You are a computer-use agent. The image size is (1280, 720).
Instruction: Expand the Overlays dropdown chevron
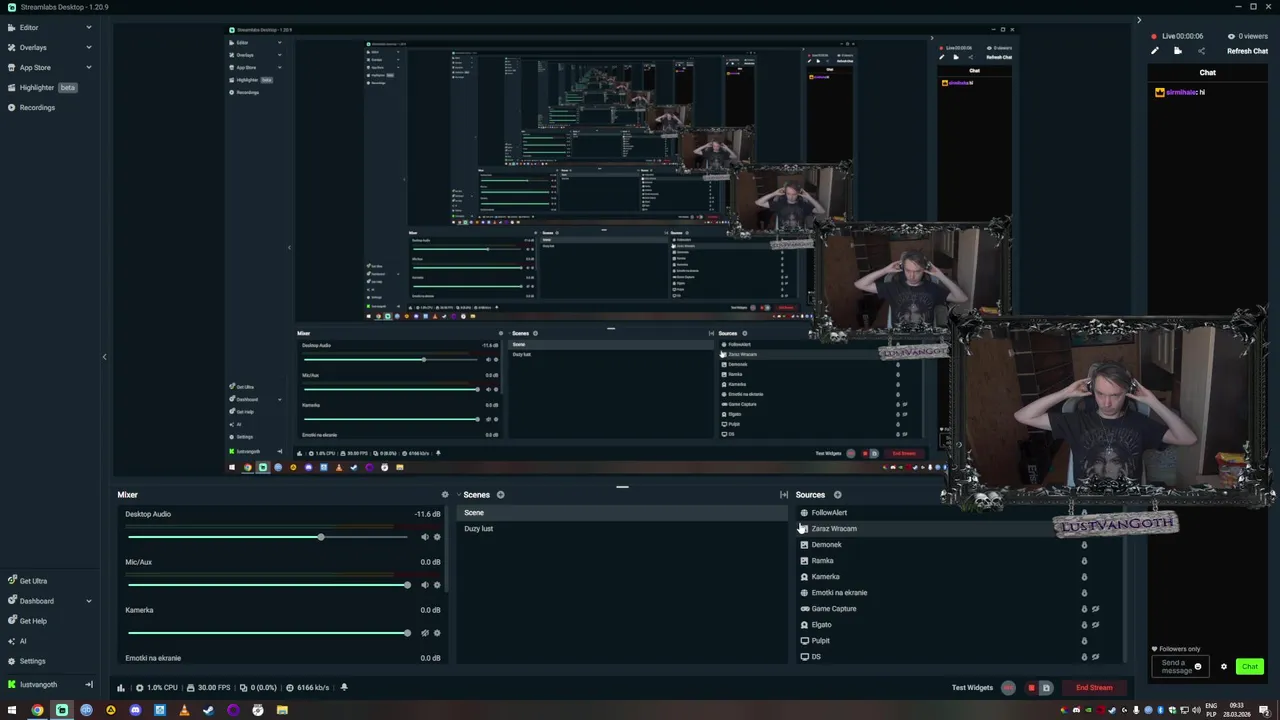tap(88, 47)
